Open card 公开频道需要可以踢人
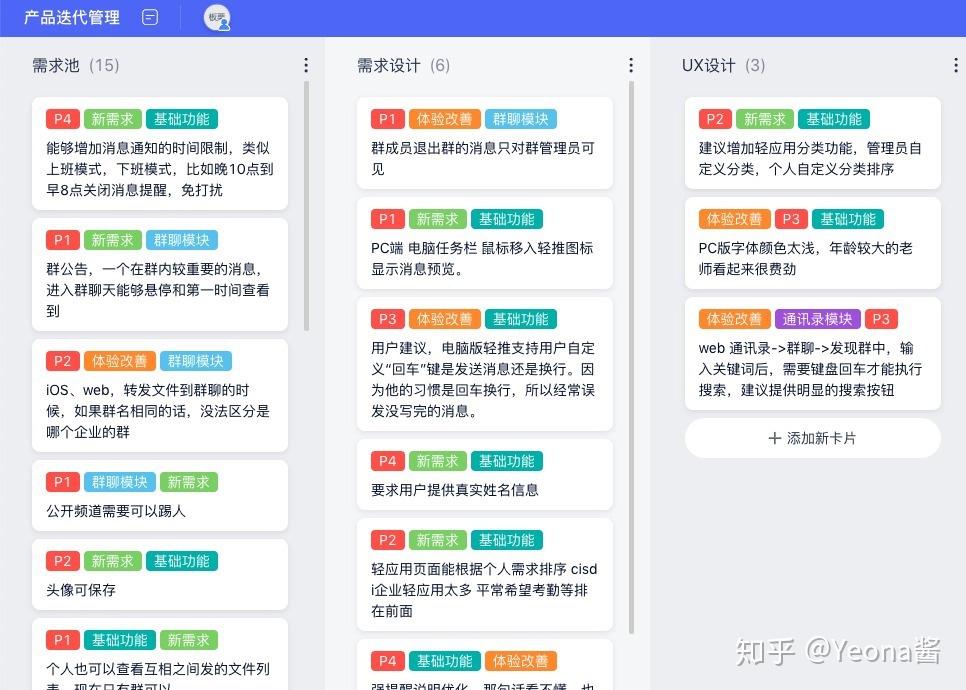 (160, 495)
